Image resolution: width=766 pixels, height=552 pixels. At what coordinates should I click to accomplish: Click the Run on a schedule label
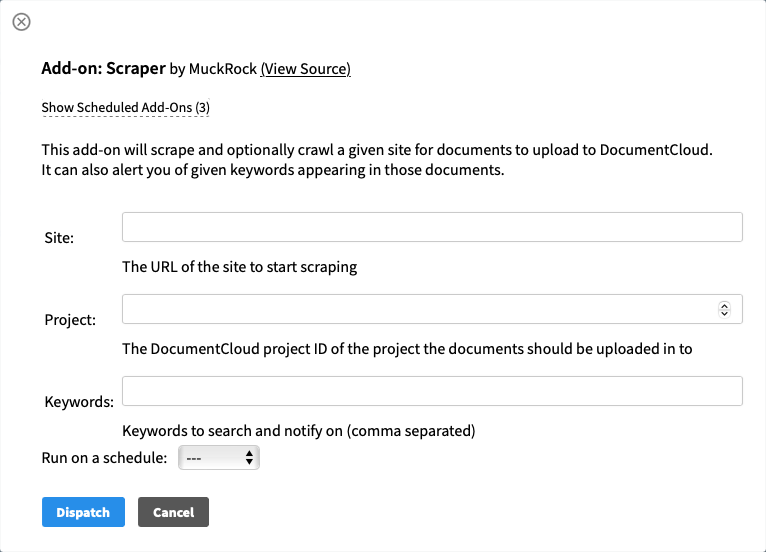coord(104,458)
